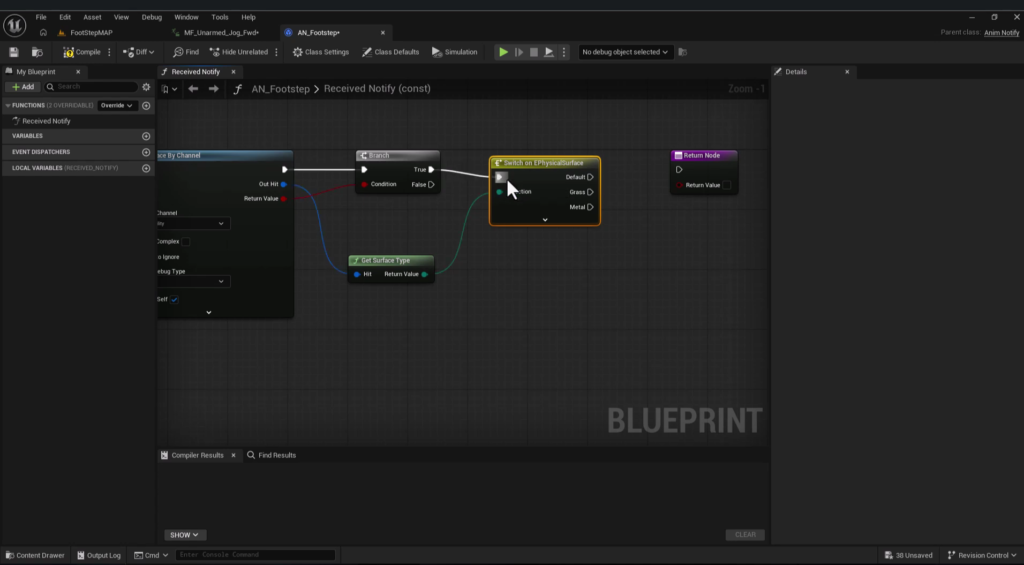1024x565 pixels.
Task: Expand the Line Trace node options
Action: [208, 312]
